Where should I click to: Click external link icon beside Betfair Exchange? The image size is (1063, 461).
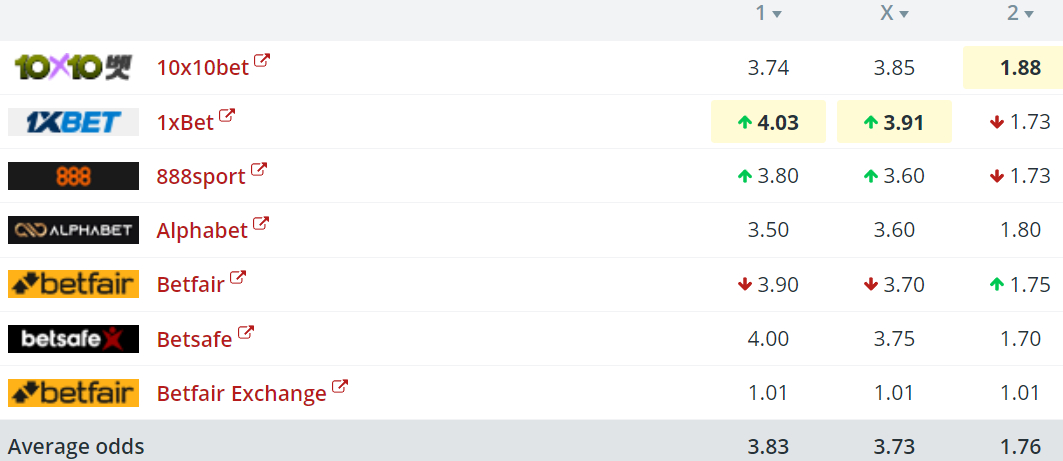340,386
